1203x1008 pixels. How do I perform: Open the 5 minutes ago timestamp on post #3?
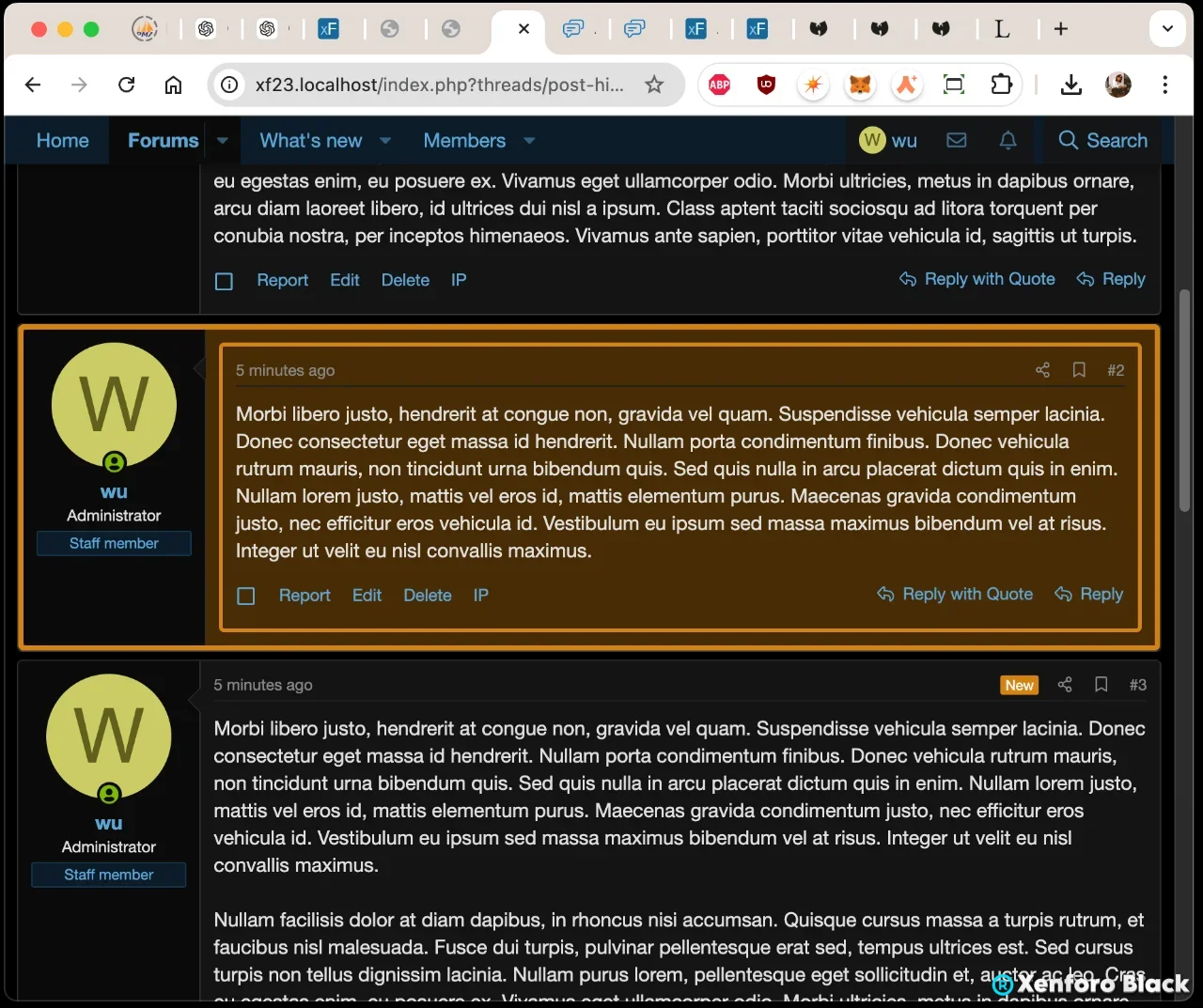263,685
